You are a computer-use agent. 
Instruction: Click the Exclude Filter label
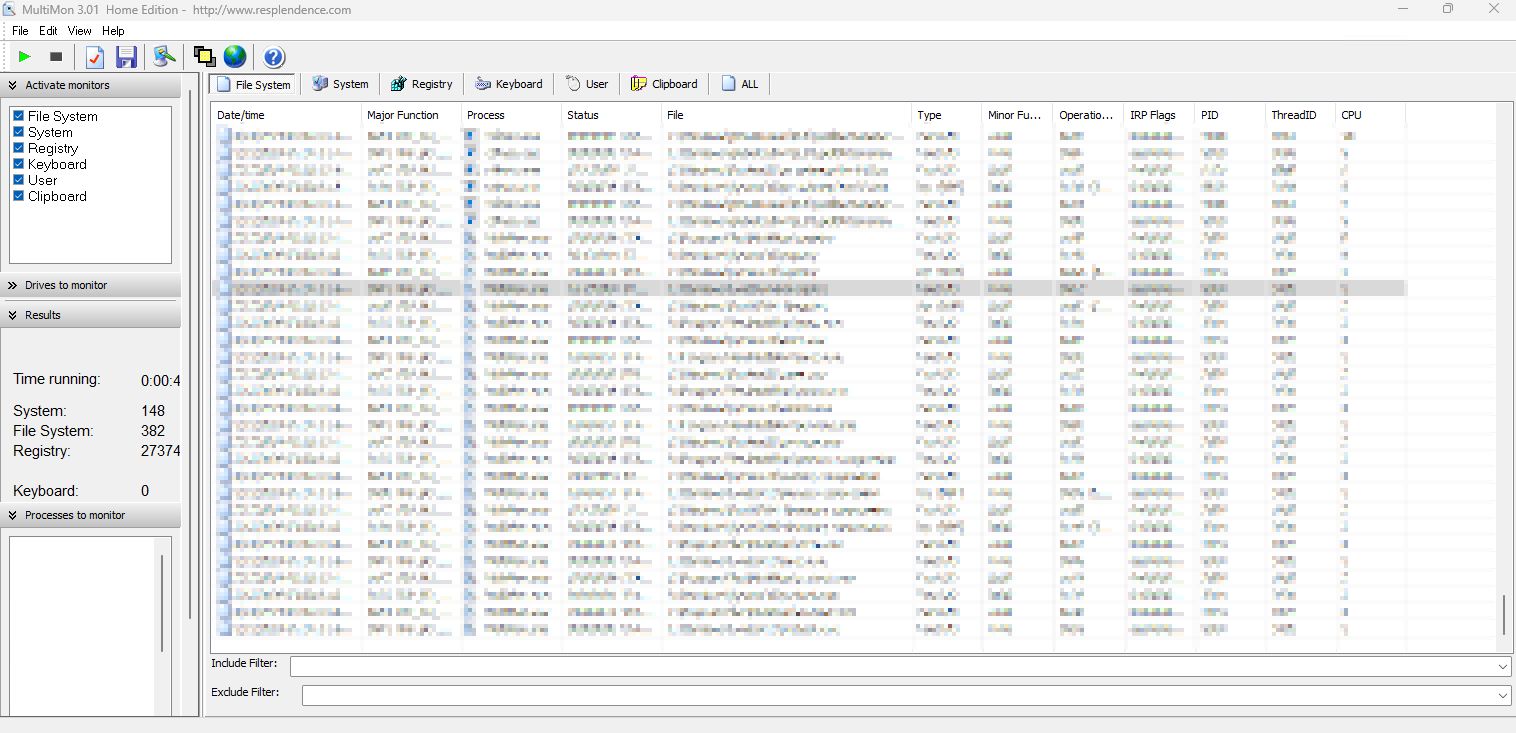(245, 692)
